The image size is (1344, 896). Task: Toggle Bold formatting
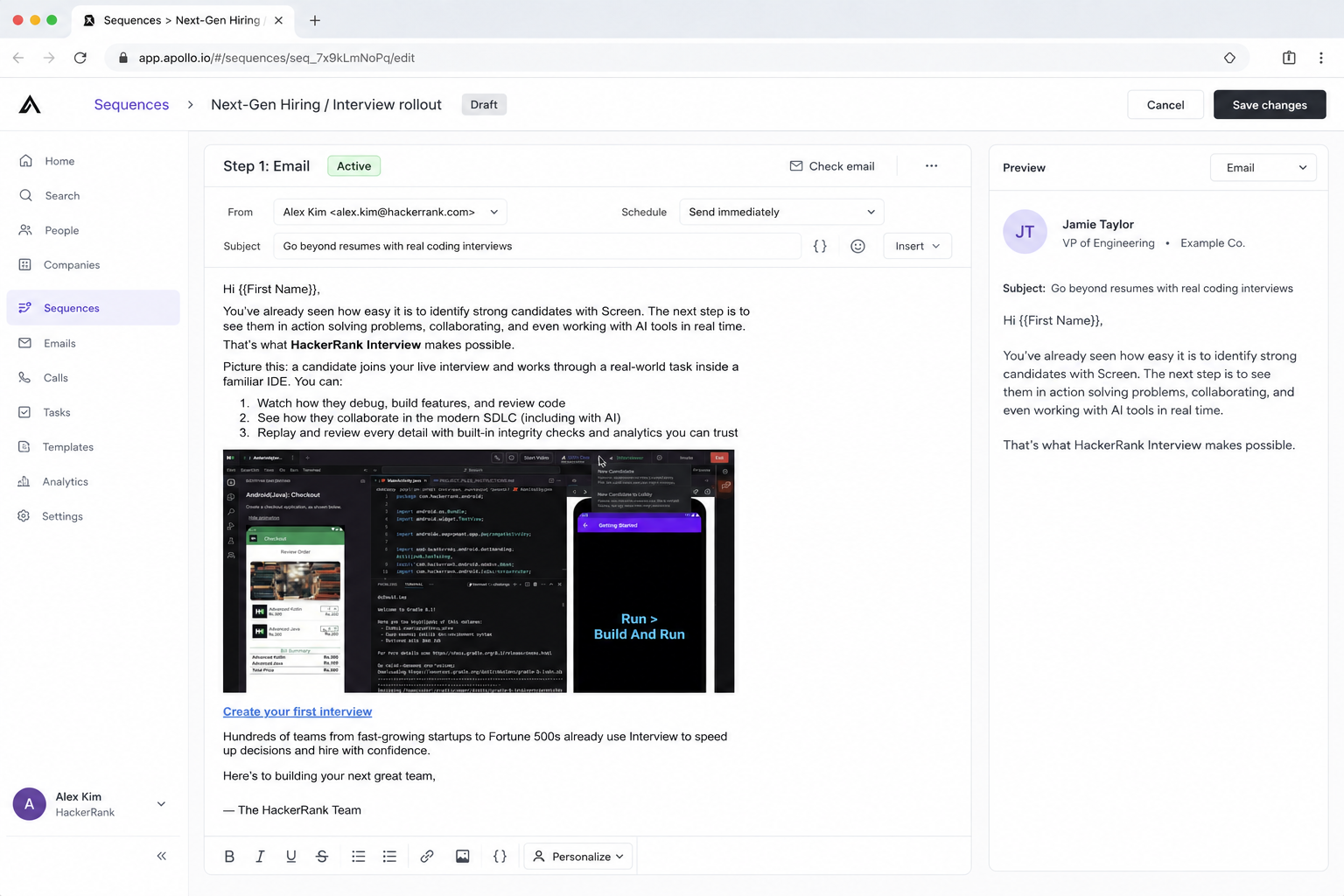click(229, 857)
